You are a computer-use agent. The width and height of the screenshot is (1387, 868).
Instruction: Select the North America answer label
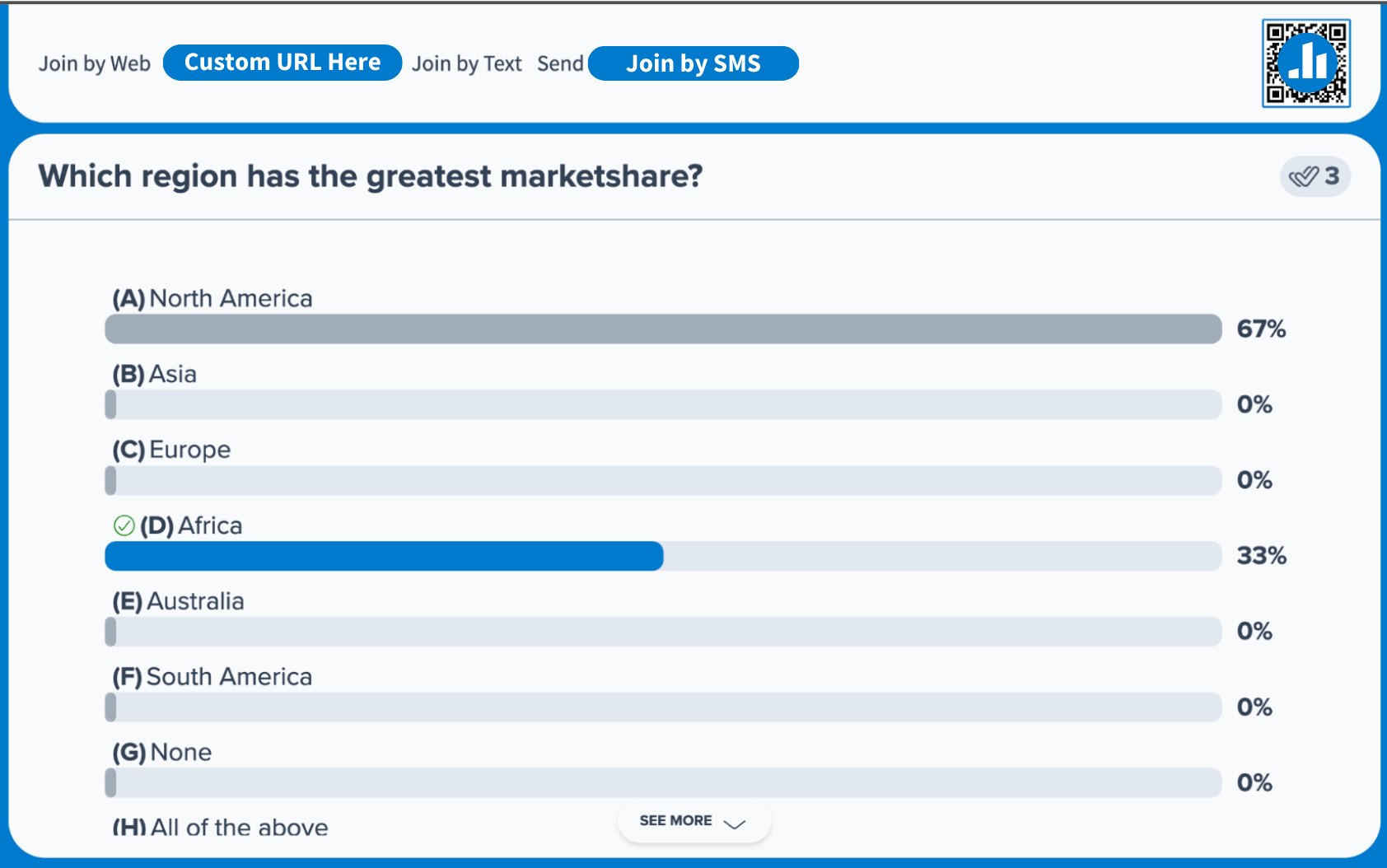click(x=212, y=298)
